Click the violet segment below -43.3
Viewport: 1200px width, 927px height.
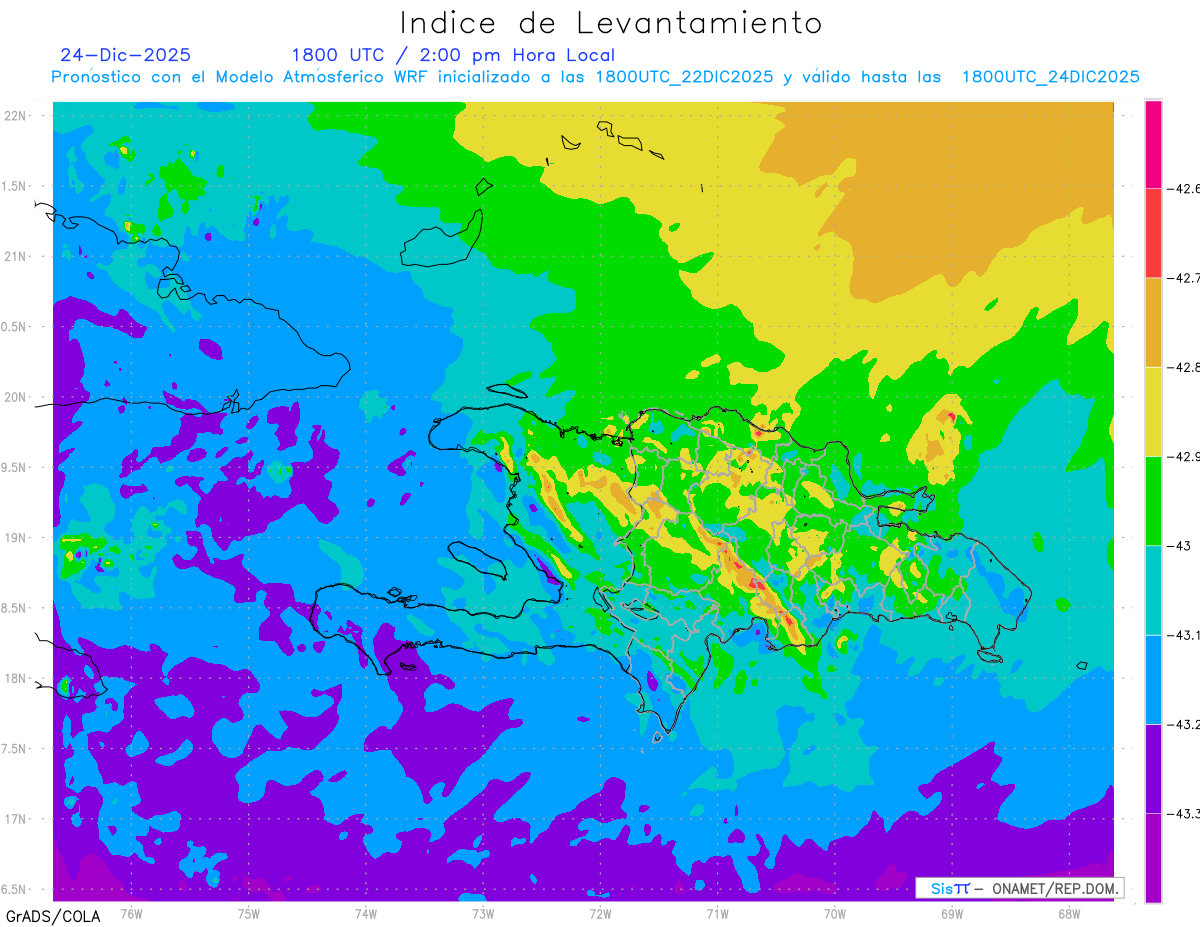[1153, 857]
